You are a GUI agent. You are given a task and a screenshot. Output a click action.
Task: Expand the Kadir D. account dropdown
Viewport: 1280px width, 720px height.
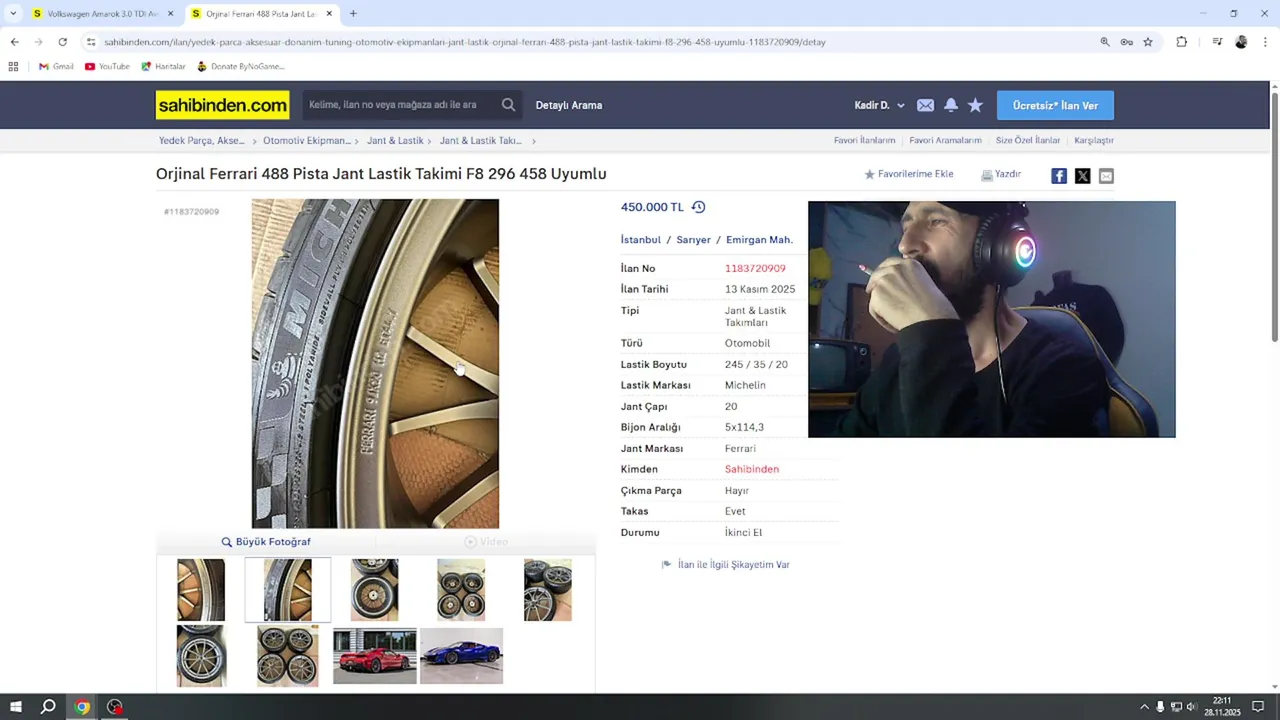click(879, 105)
